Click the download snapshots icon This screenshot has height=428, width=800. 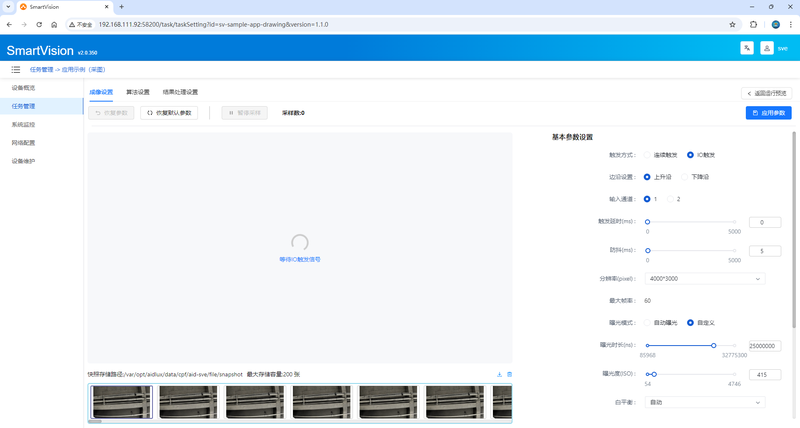click(x=499, y=374)
